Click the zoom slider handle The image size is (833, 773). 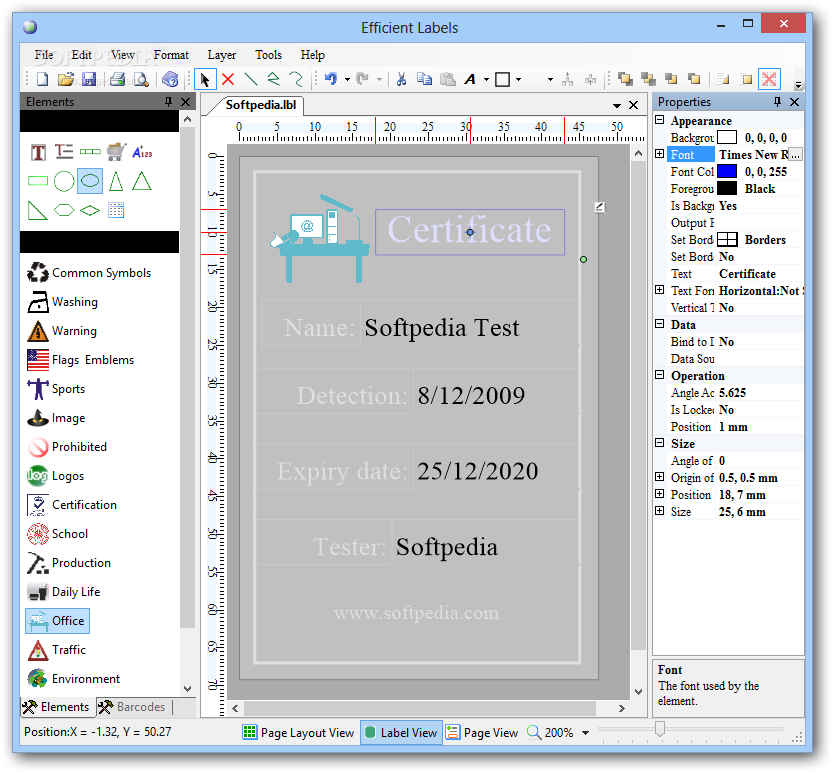point(660,729)
